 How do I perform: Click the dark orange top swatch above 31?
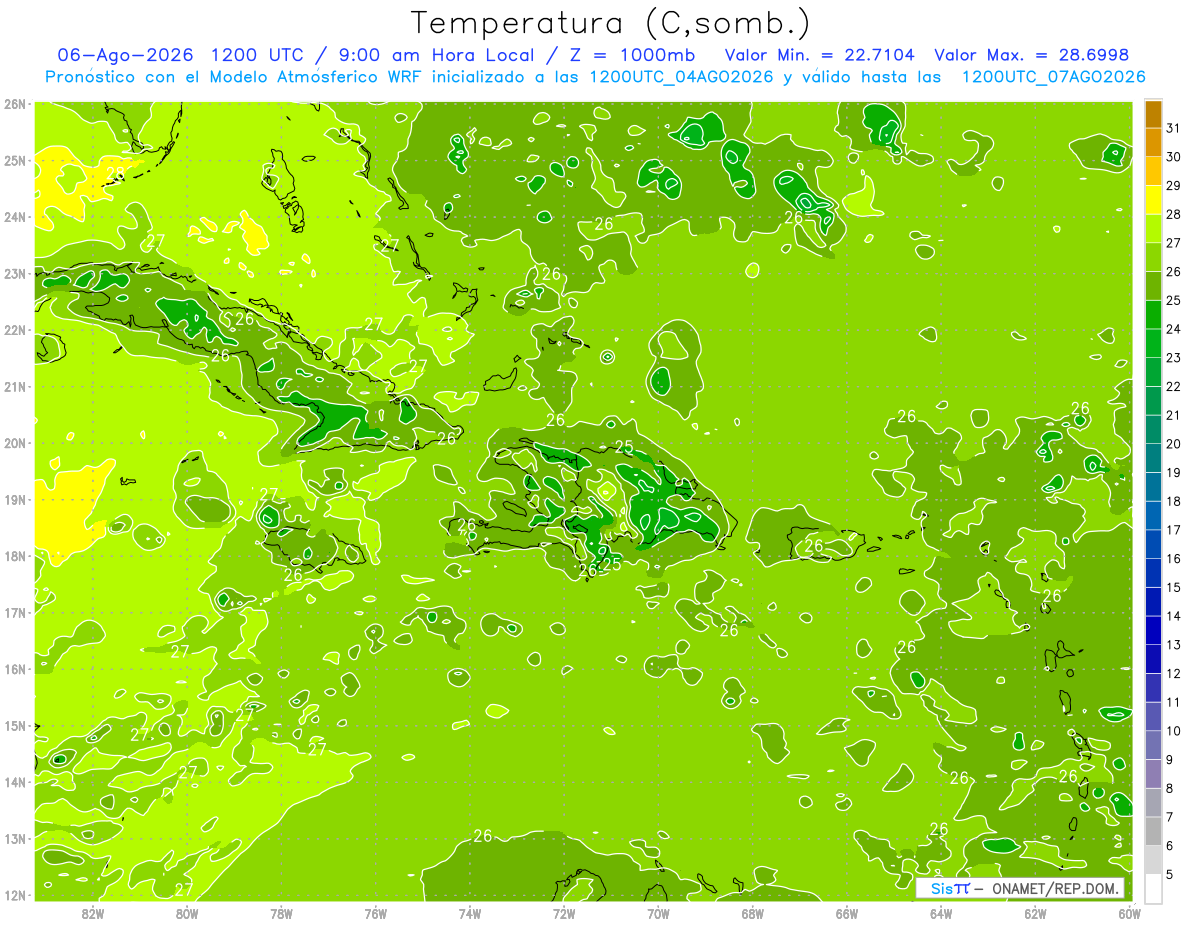[1153, 114]
